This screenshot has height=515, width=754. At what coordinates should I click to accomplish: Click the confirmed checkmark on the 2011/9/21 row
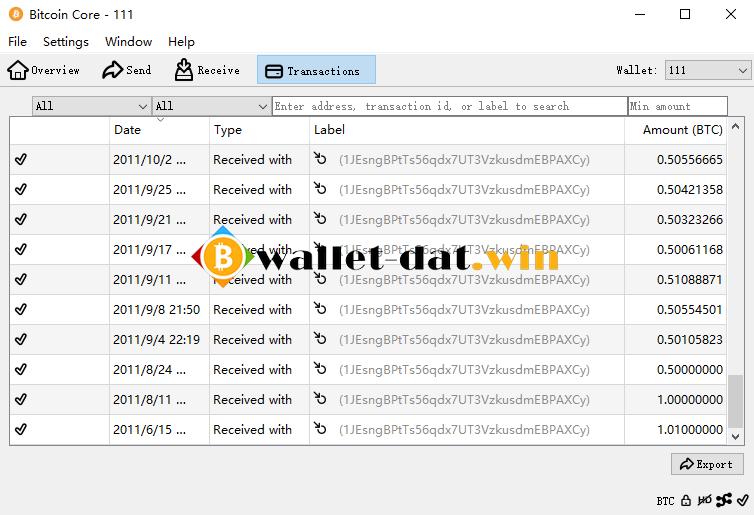click(21, 219)
